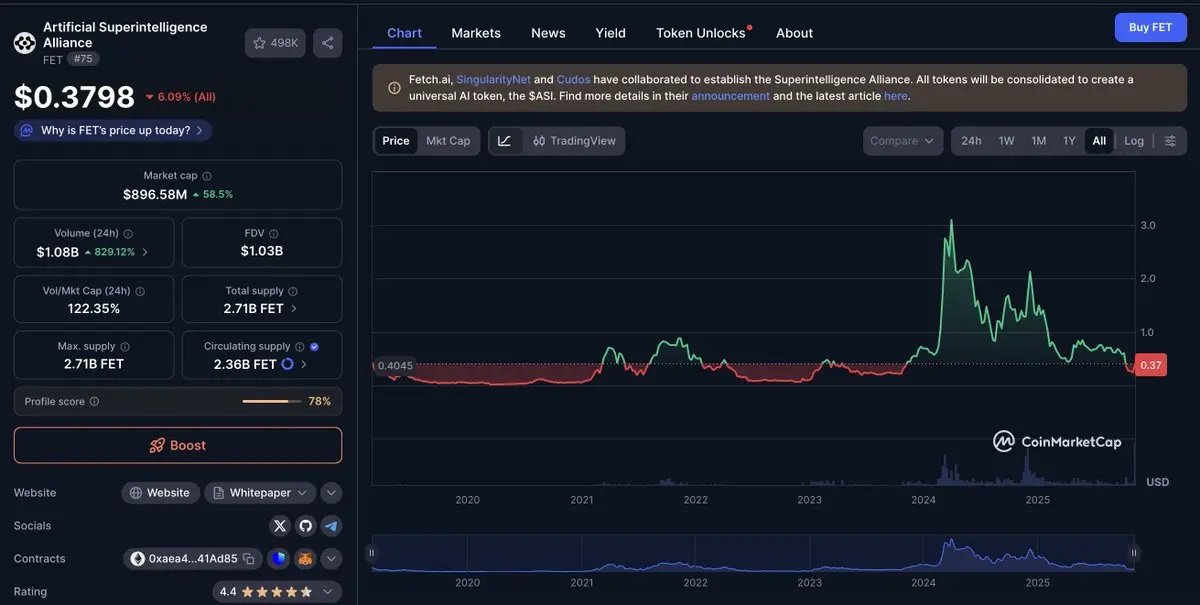This screenshot has width=1200, height=605.
Task: Click the Profile score progress bar
Action: [x=272, y=402]
